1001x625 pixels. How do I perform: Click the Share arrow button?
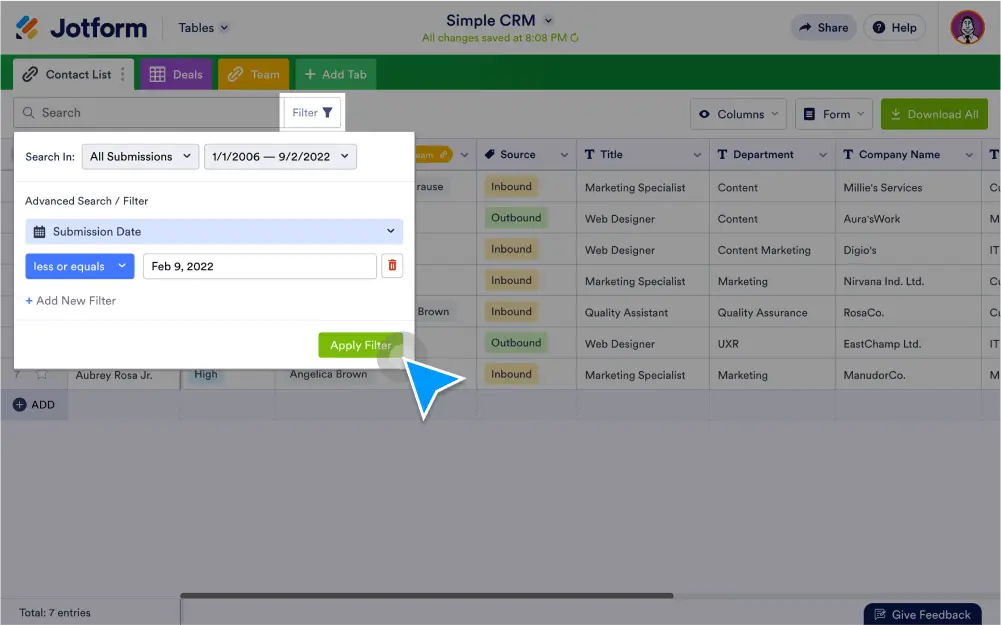(823, 28)
